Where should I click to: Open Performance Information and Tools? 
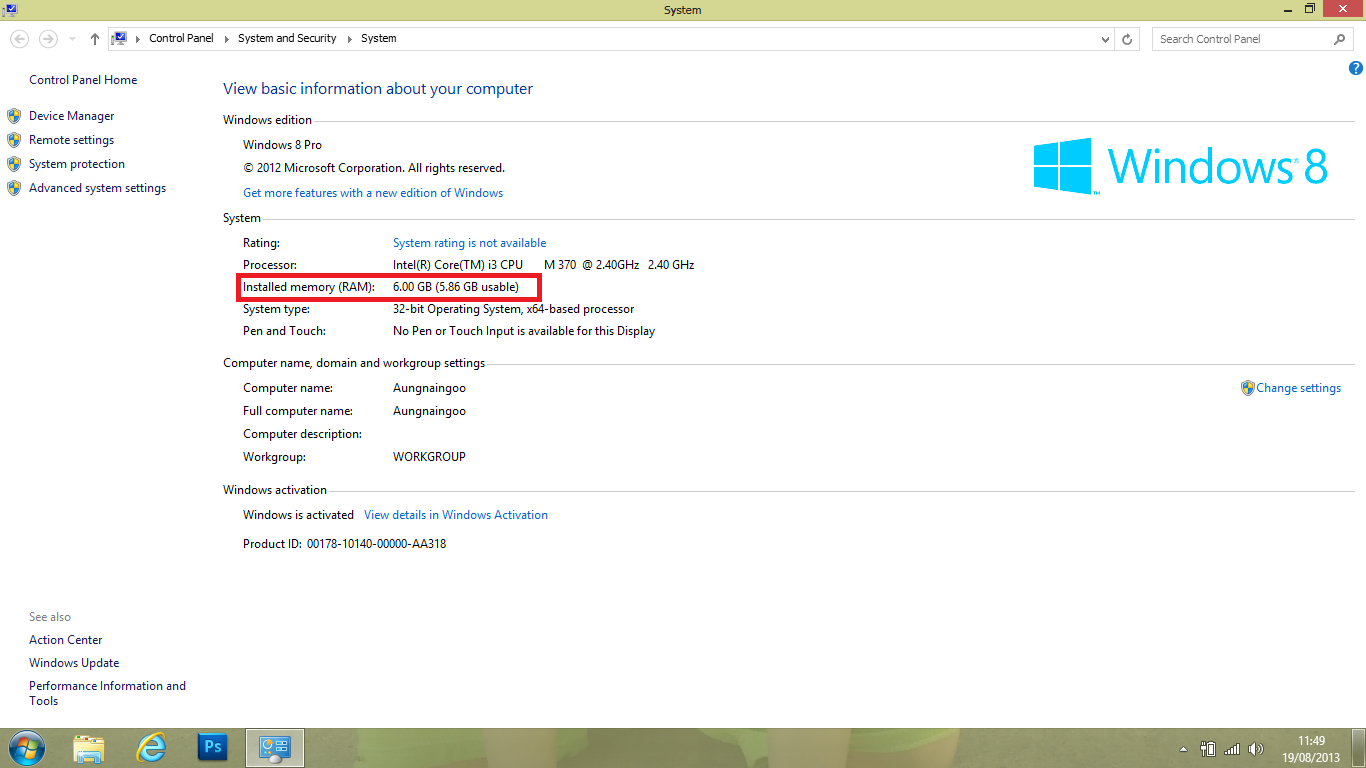[x=108, y=693]
